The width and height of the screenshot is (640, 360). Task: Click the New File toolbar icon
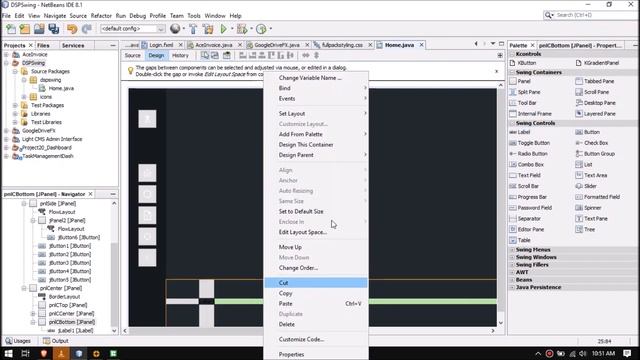(11, 29)
